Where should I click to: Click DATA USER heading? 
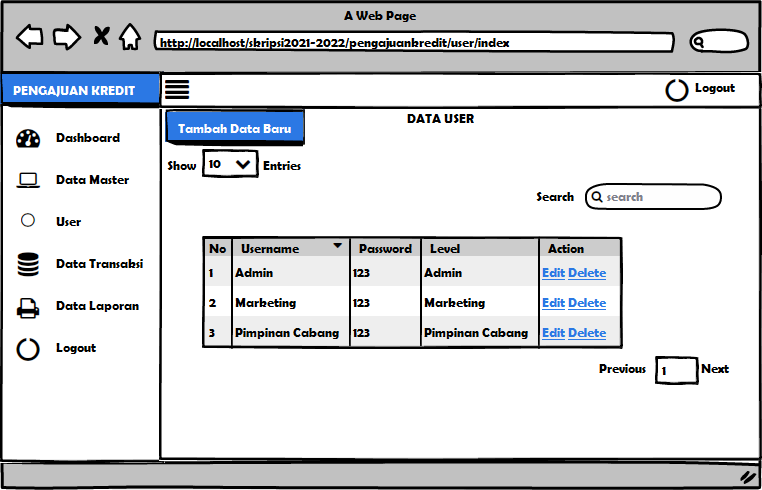point(440,119)
